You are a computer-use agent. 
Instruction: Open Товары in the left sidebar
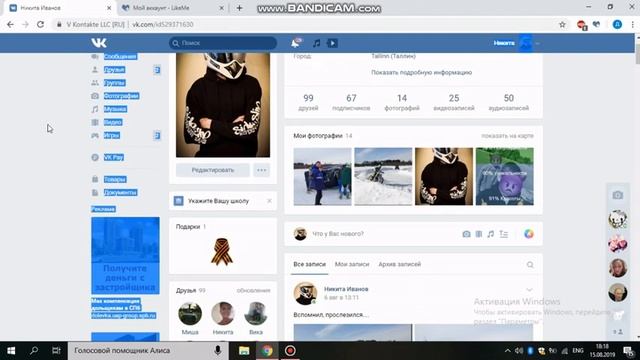pyautogui.click(x=115, y=179)
